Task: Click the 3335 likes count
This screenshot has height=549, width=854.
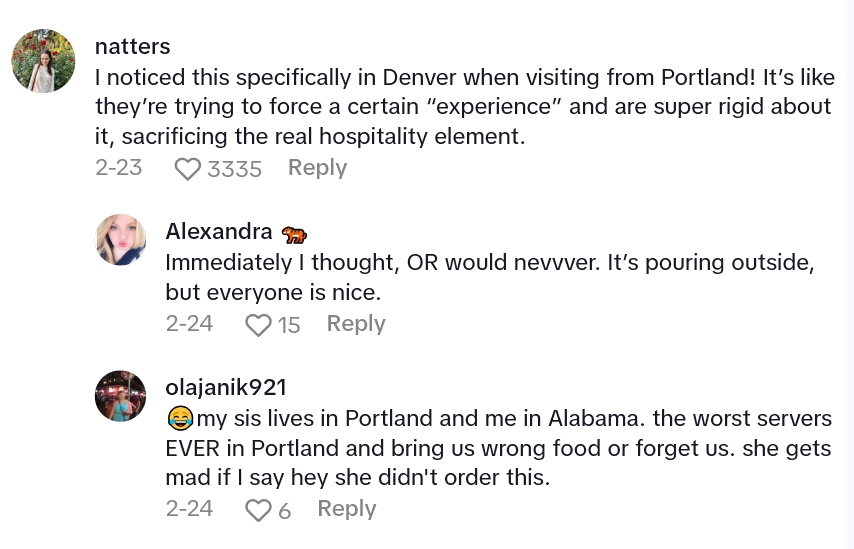Action: [x=234, y=169]
